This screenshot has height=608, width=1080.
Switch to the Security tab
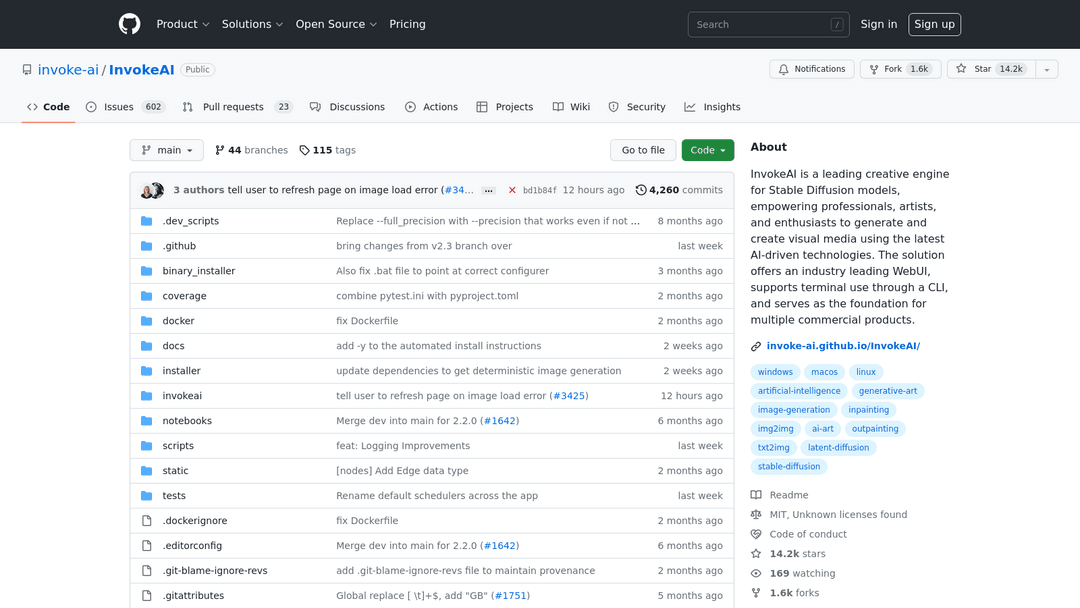point(637,107)
